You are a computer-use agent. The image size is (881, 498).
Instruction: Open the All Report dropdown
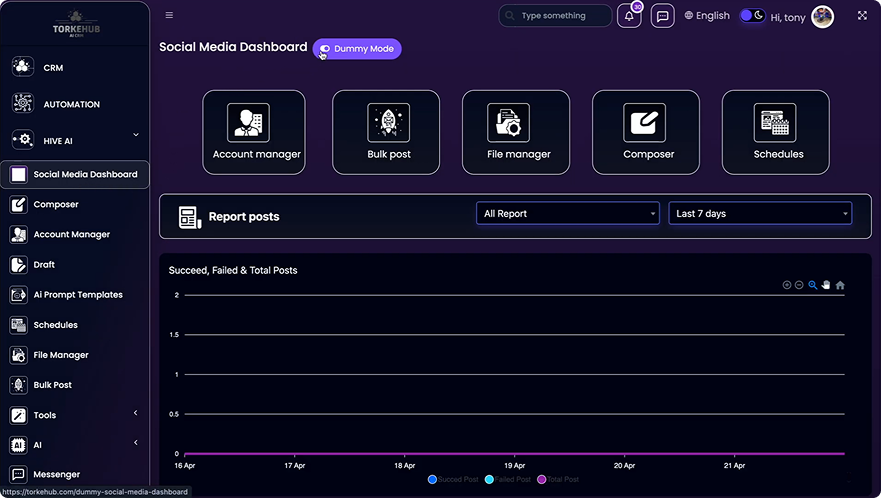(x=567, y=214)
